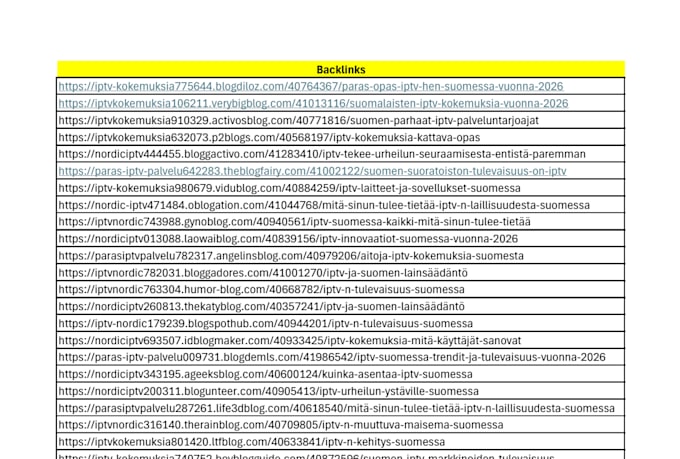Open the theblogfairy.com suomen-suoratoiston link
The height and width of the screenshot is (459, 680).
(312, 171)
